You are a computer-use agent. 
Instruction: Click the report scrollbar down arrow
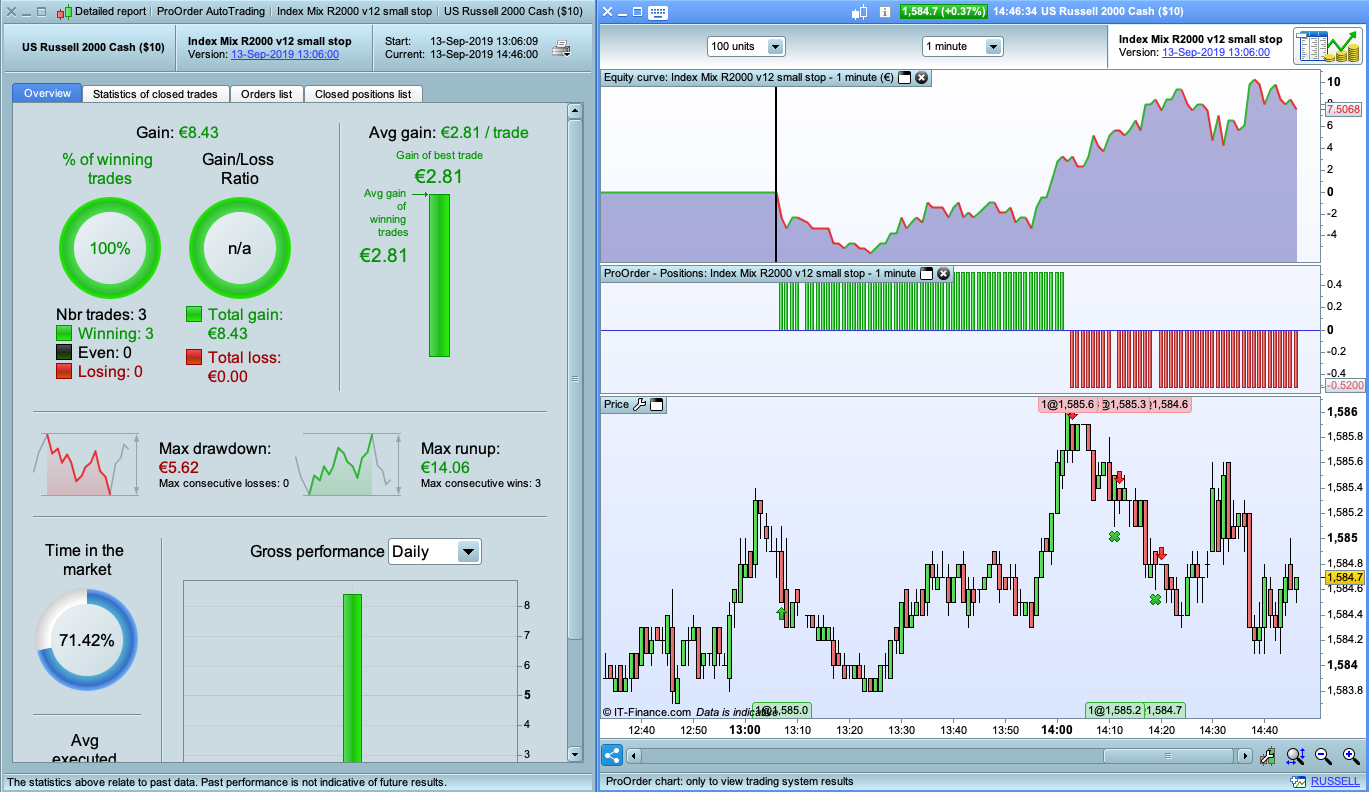pyautogui.click(x=574, y=753)
